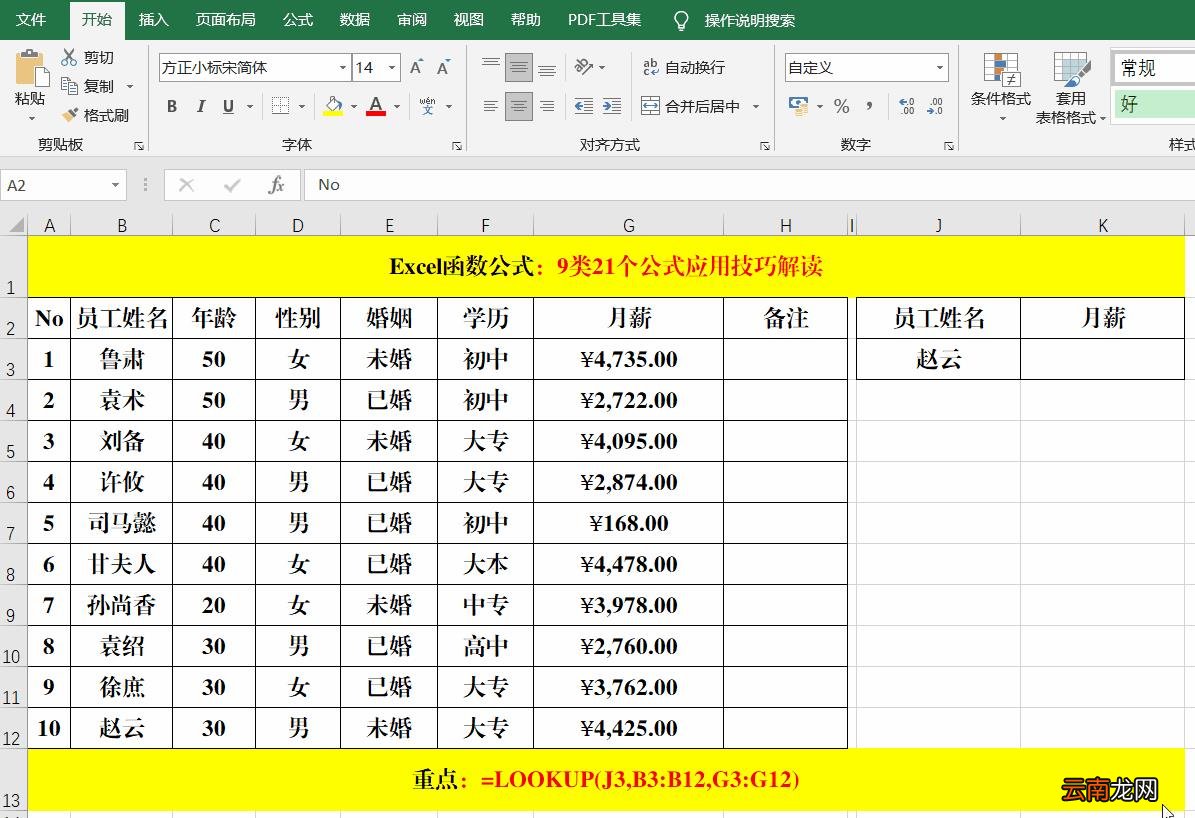Toggle Wrap Text (自动换行)

pyautogui.click(x=684, y=67)
